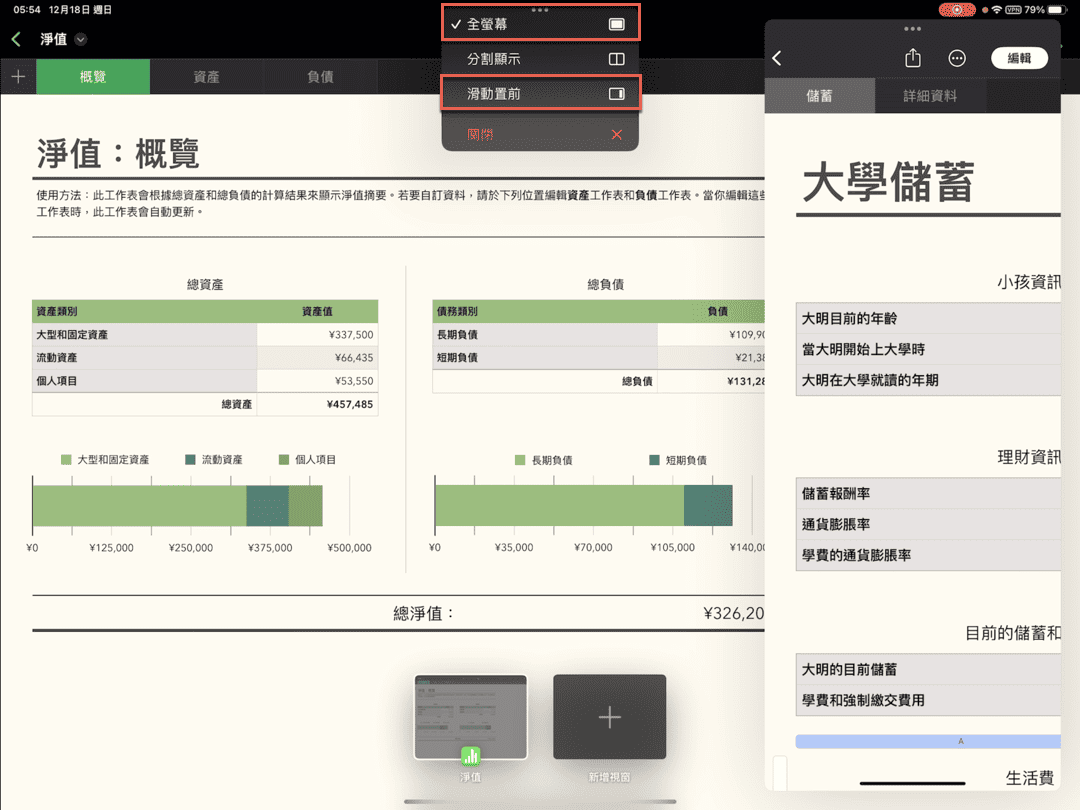Switch to the 負債 sheet tab
The image size is (1080, 810).
click(320, 76)
